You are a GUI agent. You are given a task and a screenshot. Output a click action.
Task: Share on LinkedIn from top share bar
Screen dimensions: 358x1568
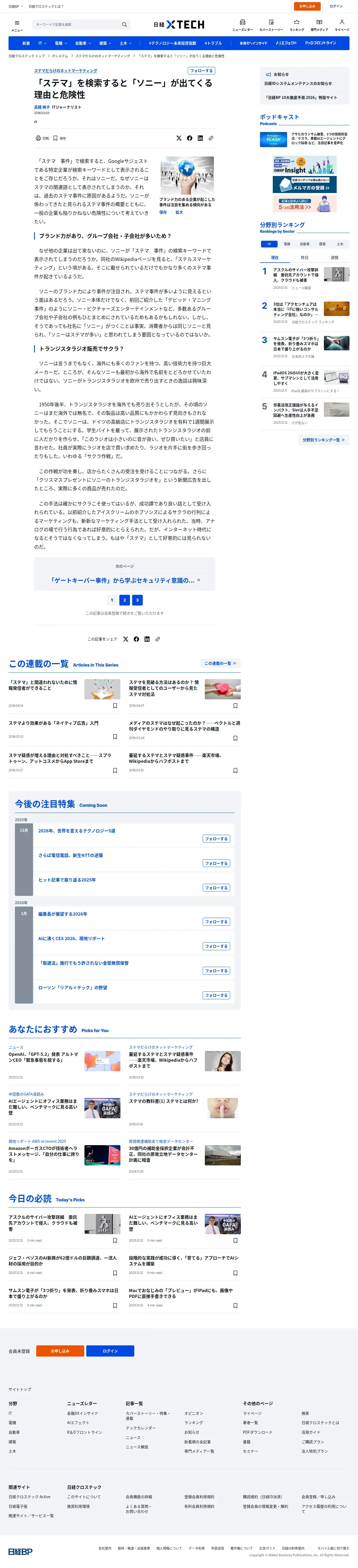coord(200,138)
